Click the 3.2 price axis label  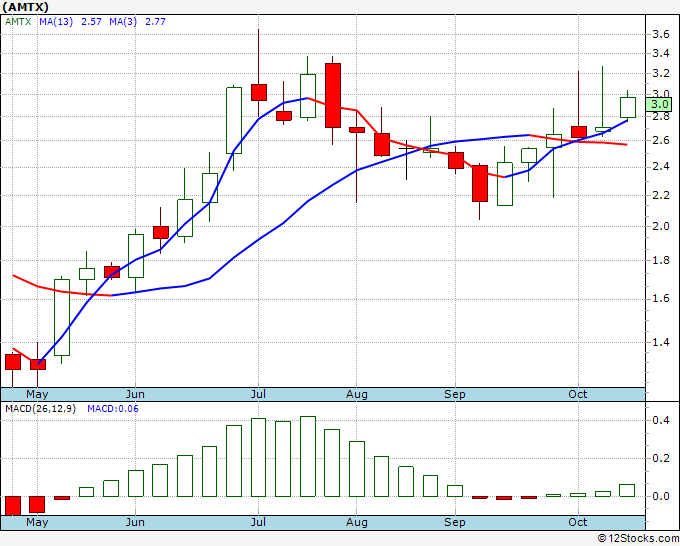[660, 73]
